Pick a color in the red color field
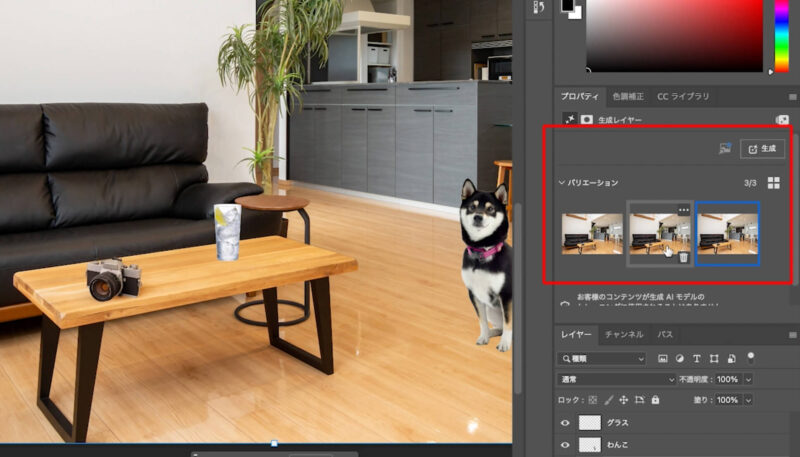 coord(674,35)
